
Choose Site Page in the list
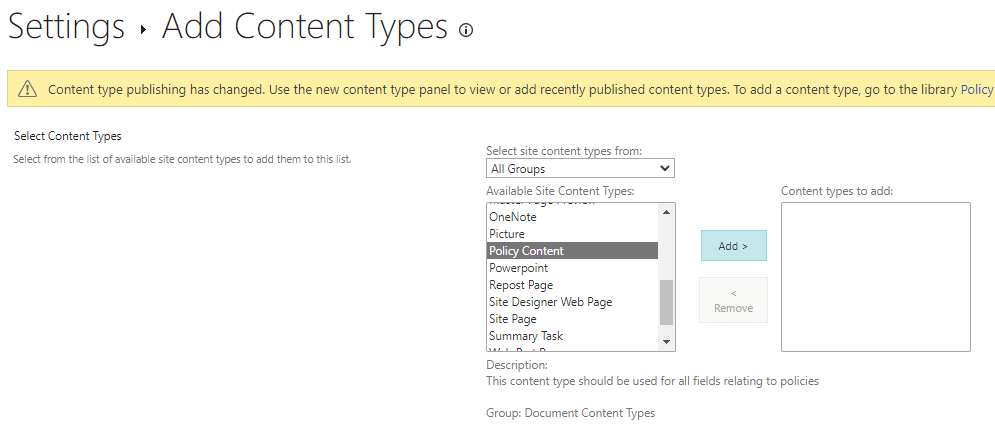click(512, 319)
